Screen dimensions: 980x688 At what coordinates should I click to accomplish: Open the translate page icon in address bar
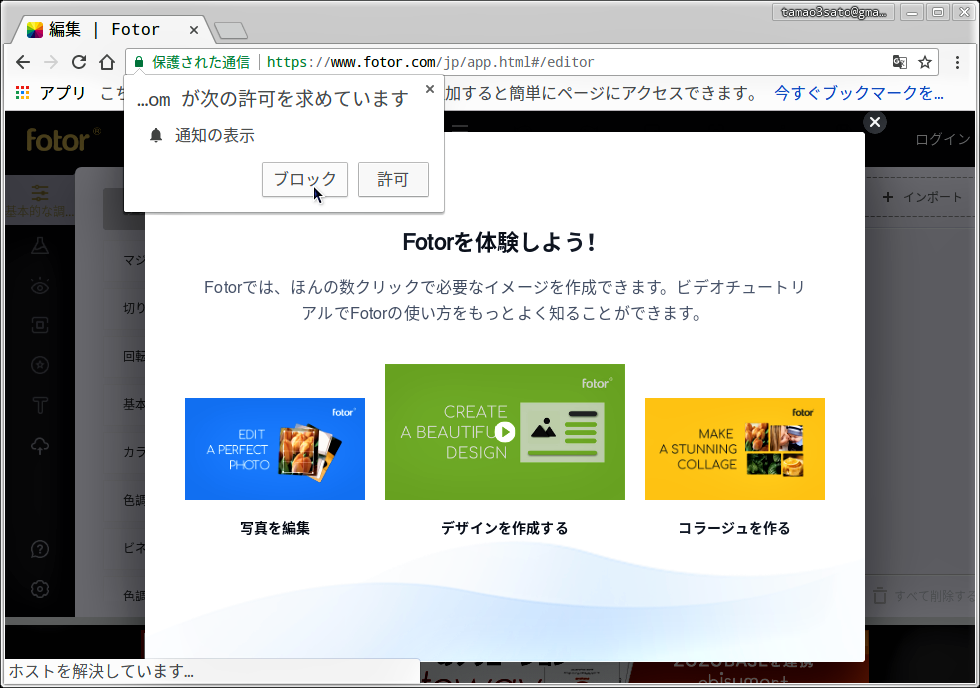[x=899, y=62]
